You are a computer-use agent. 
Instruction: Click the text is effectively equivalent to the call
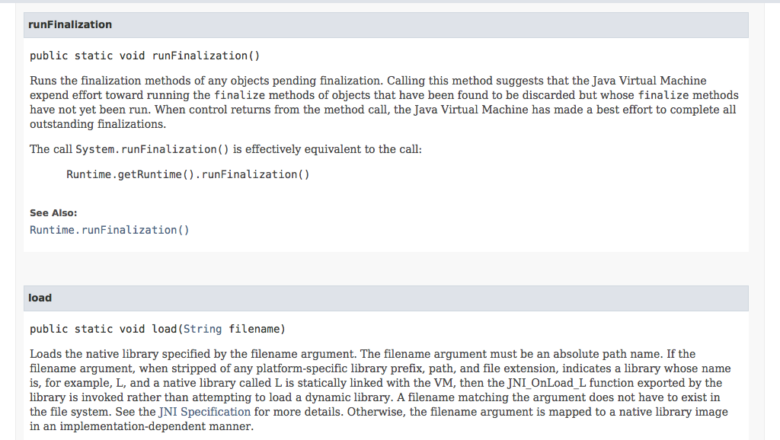click(327, 149)
